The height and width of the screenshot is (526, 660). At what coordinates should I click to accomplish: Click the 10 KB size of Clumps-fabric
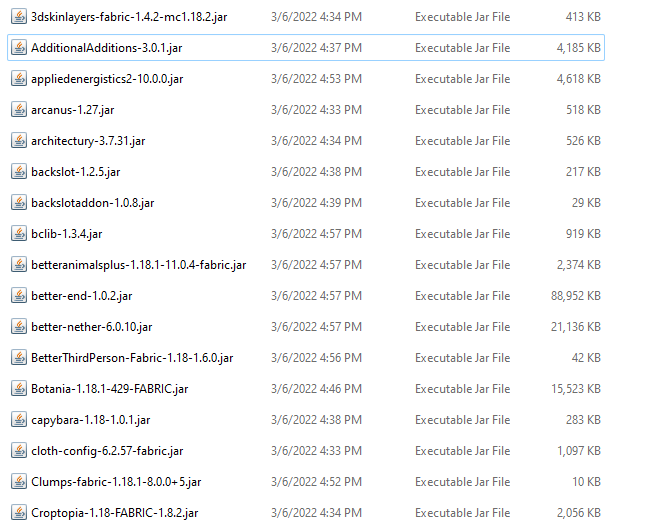(586, 482)
